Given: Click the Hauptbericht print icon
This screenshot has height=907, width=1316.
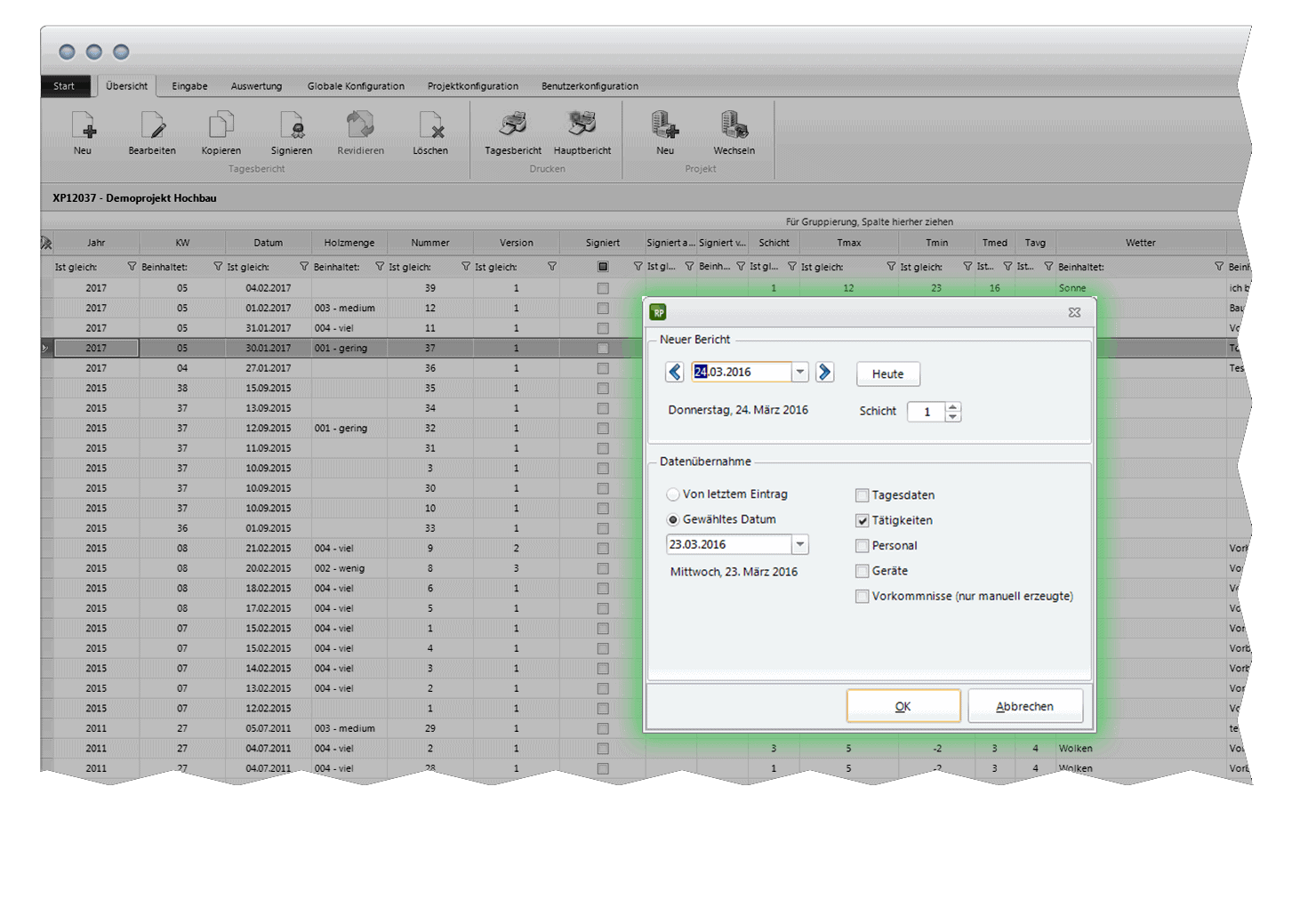Looking at the screenshot, I should click(x=582, y=125).
